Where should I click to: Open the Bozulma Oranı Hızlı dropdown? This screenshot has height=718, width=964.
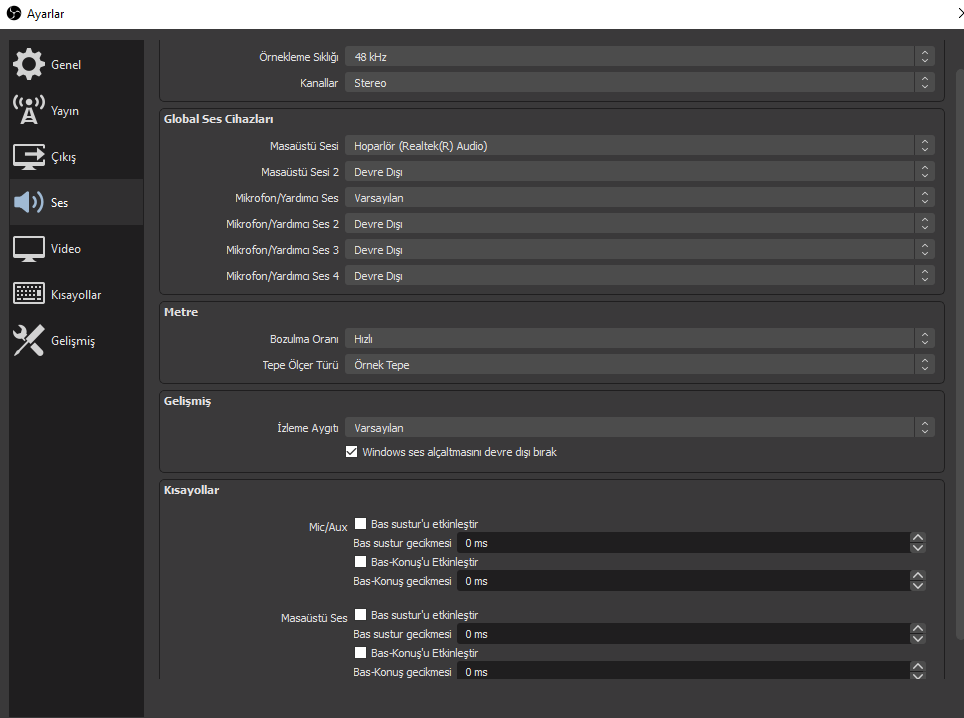(x=639, y=339)
